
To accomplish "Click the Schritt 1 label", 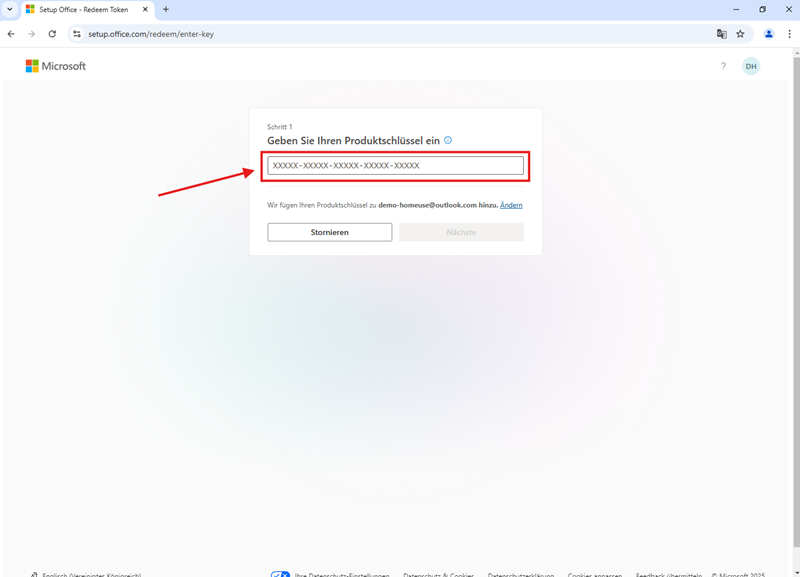I will 280,127.
